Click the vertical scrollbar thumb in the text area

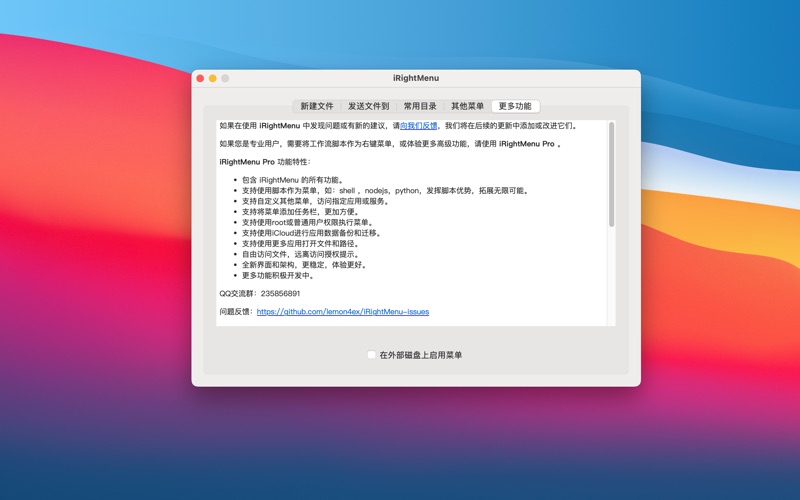611,174
